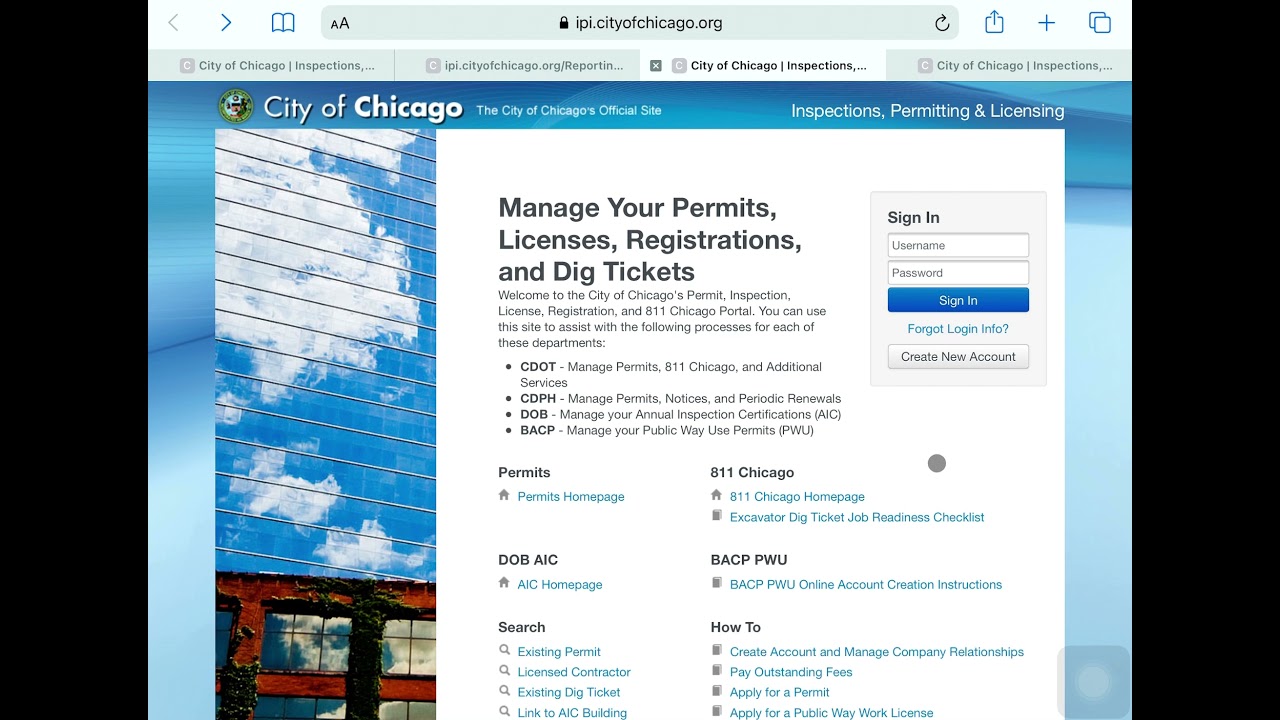
Task: Click document icon beside Excavator Dig Ticket checklist
Action: point(717,516)
